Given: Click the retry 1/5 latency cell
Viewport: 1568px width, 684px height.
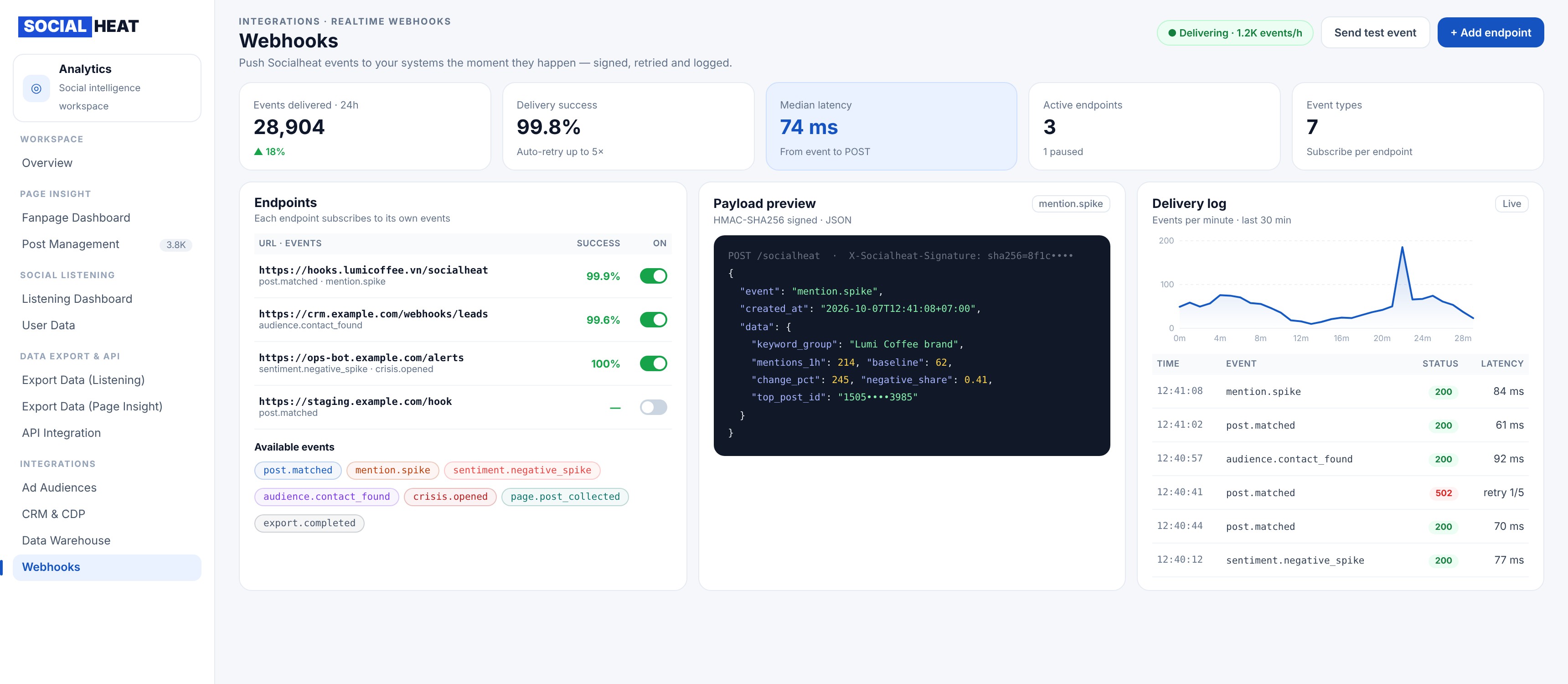Looking at the screenshot, I should tap(1503, 493).
